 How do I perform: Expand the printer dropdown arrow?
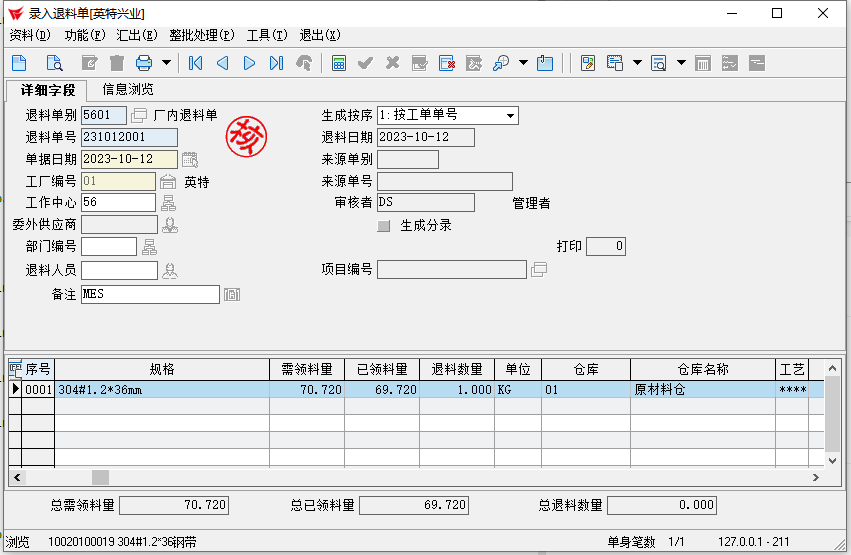[166, 63]
